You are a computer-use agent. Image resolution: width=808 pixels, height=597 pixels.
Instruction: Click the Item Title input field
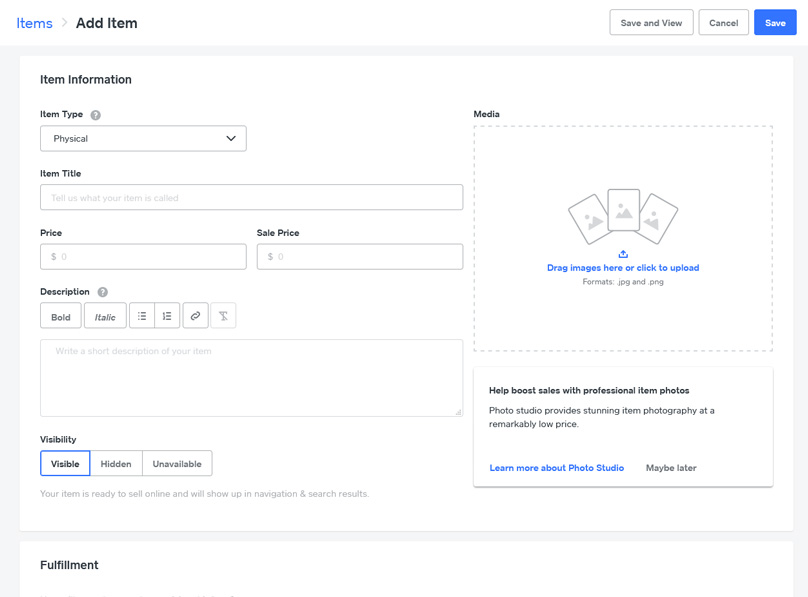[251, 198]
